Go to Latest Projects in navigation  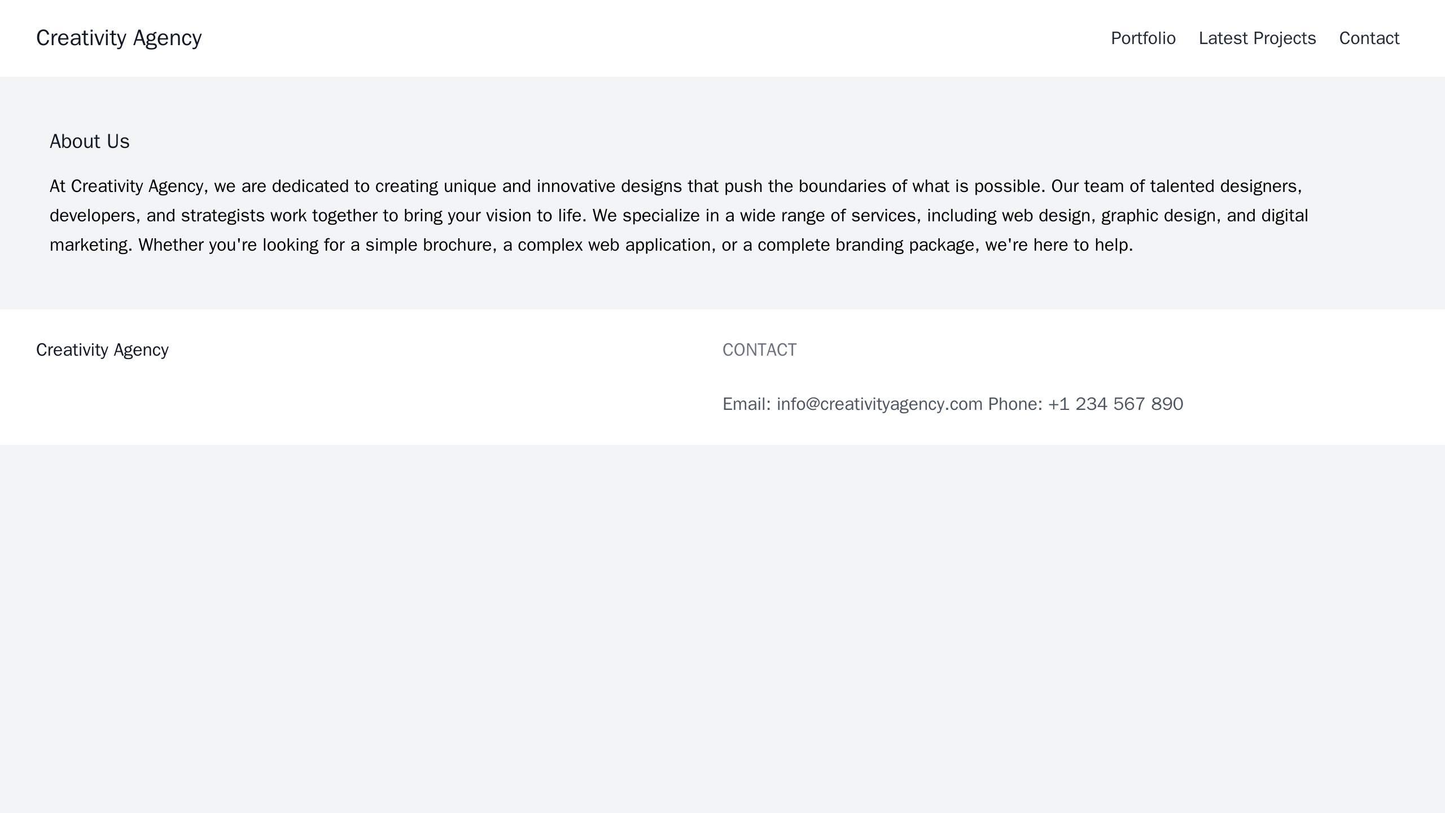pos(1256,38)
